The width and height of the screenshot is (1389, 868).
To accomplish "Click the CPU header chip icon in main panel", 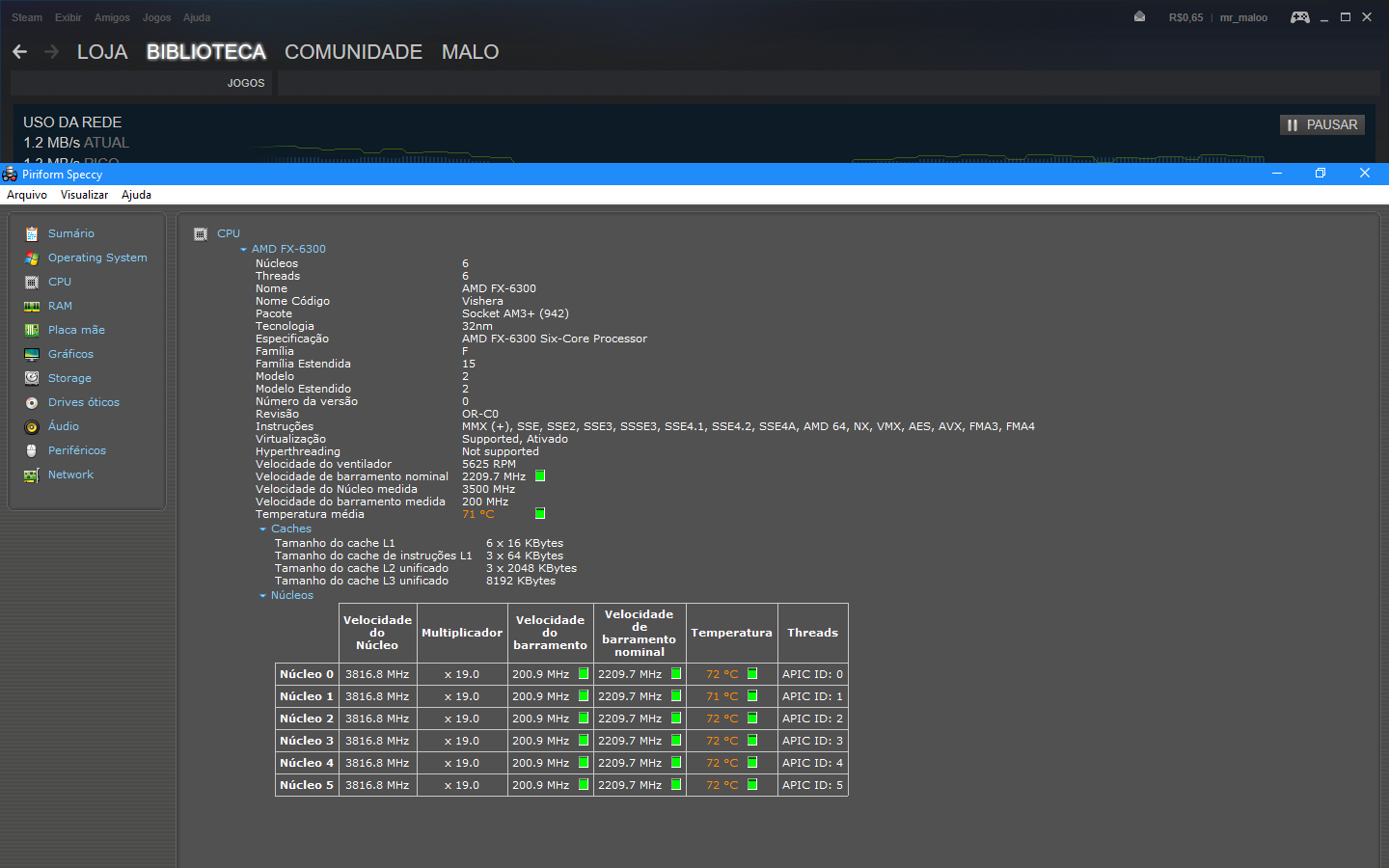I will coord(201,233).
